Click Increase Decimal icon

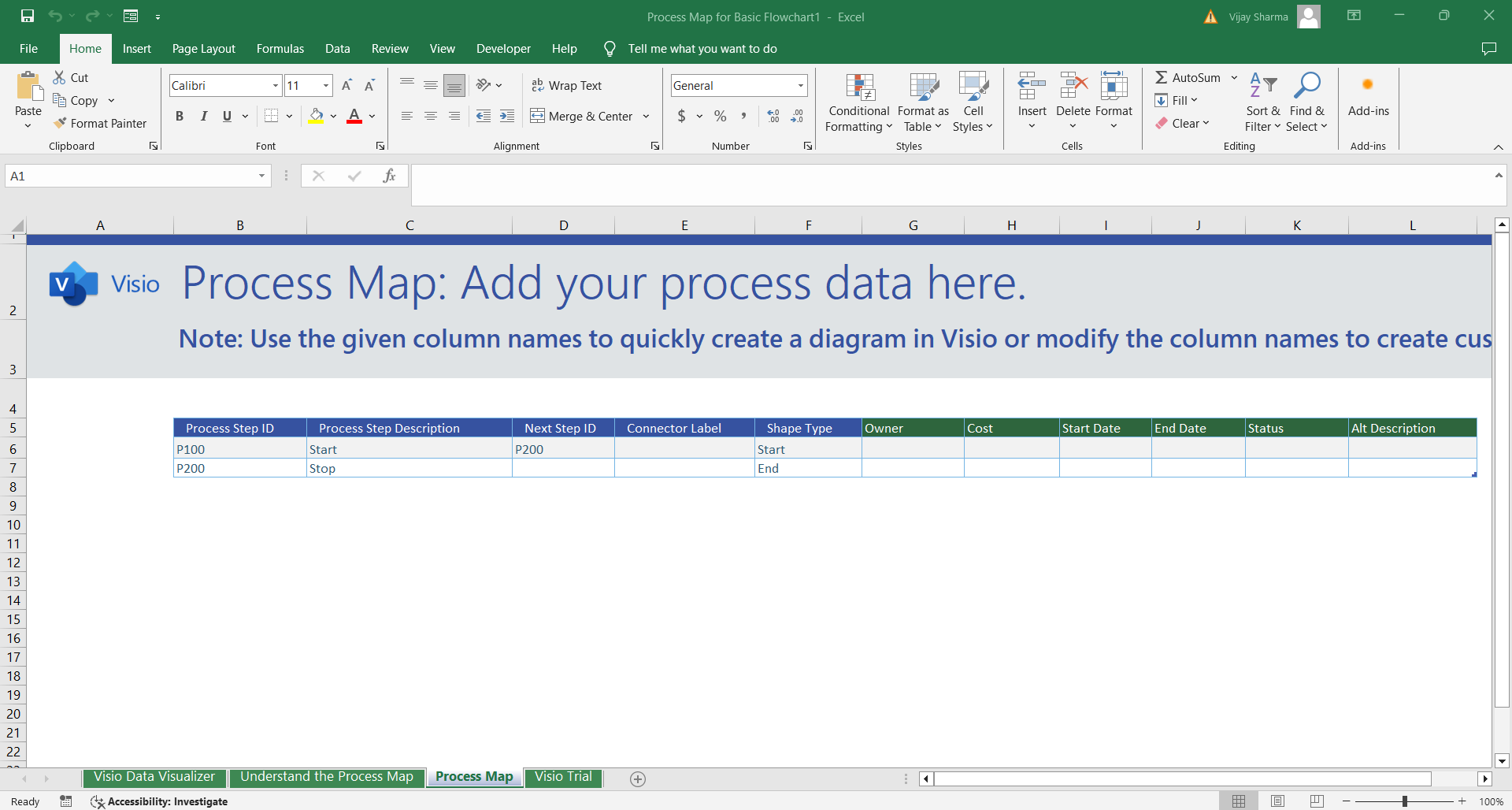pyautogui.click(x=773, y=116)
